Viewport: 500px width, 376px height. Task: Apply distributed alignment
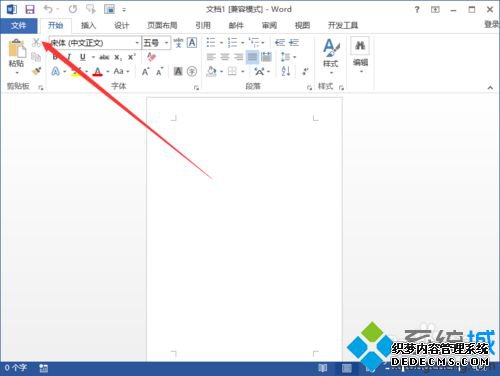266,57
